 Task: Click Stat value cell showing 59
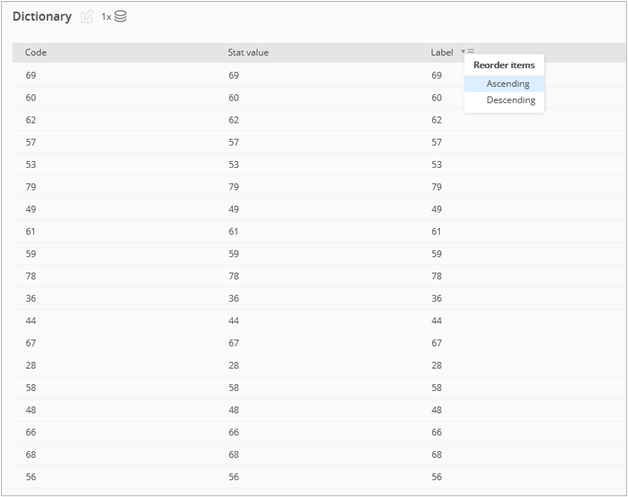tap(233, 254)
